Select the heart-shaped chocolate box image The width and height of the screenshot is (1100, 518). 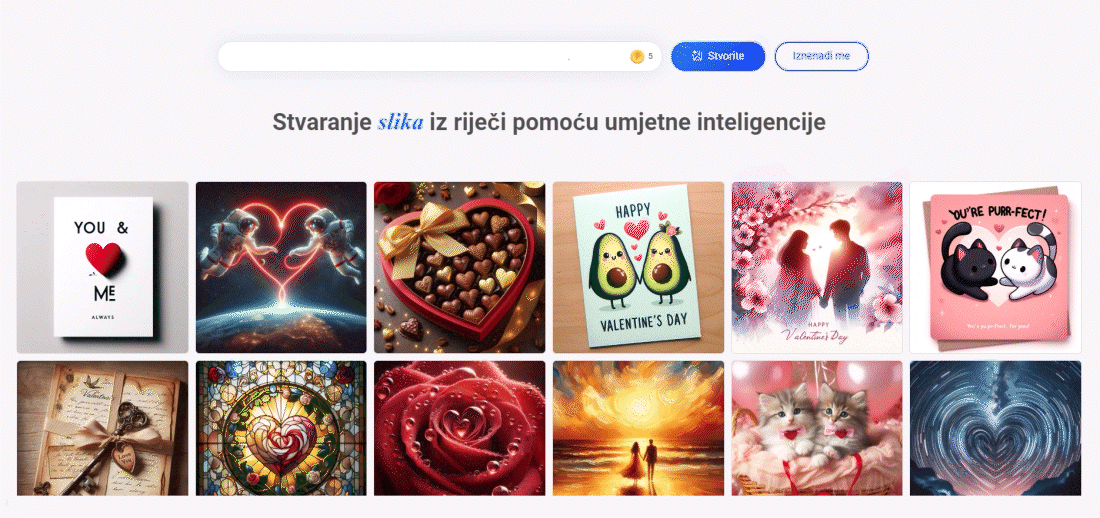pos(460,267)
